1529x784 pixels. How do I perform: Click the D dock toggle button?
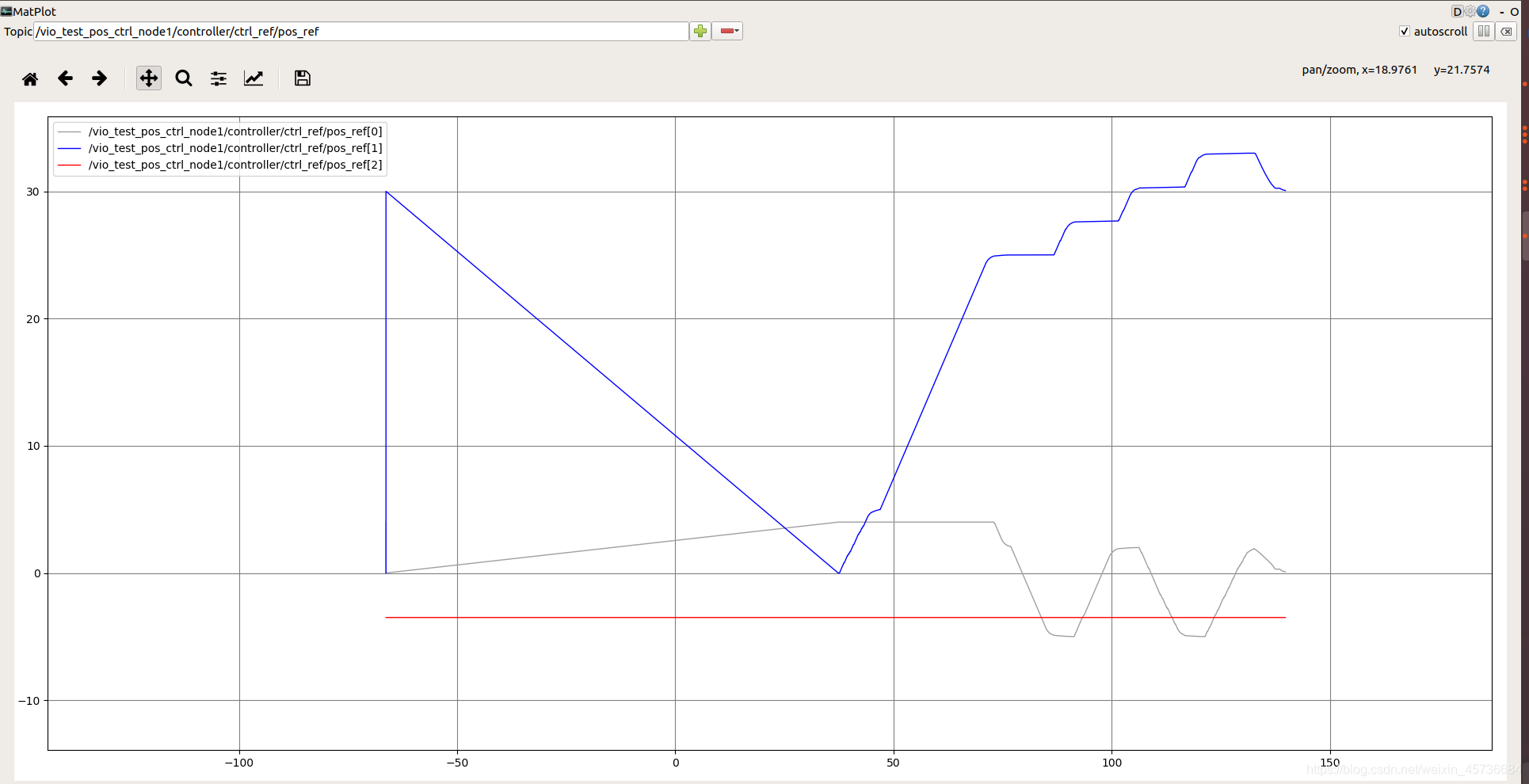[x=1457, y=12]
